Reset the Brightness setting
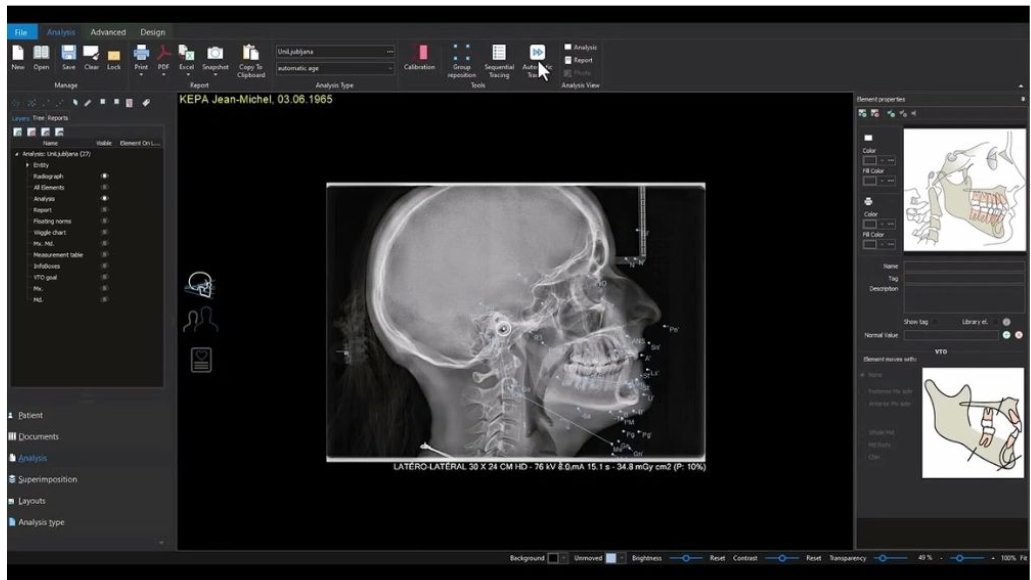 [x=717, y=558]
